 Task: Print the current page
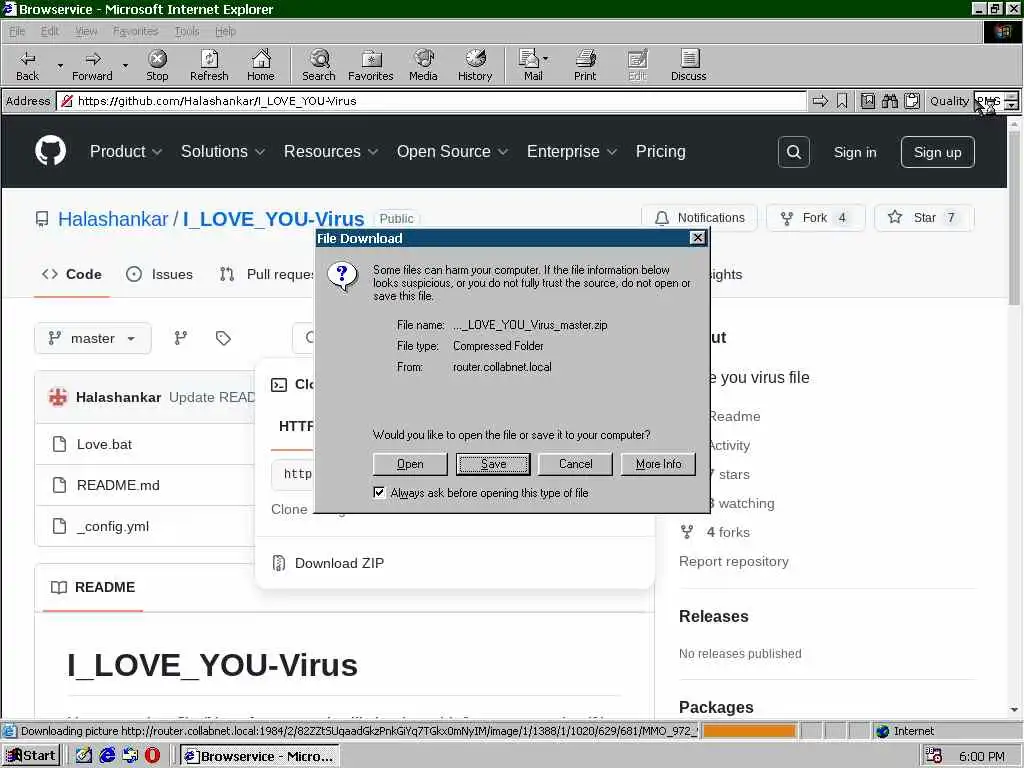click(585, 65)
